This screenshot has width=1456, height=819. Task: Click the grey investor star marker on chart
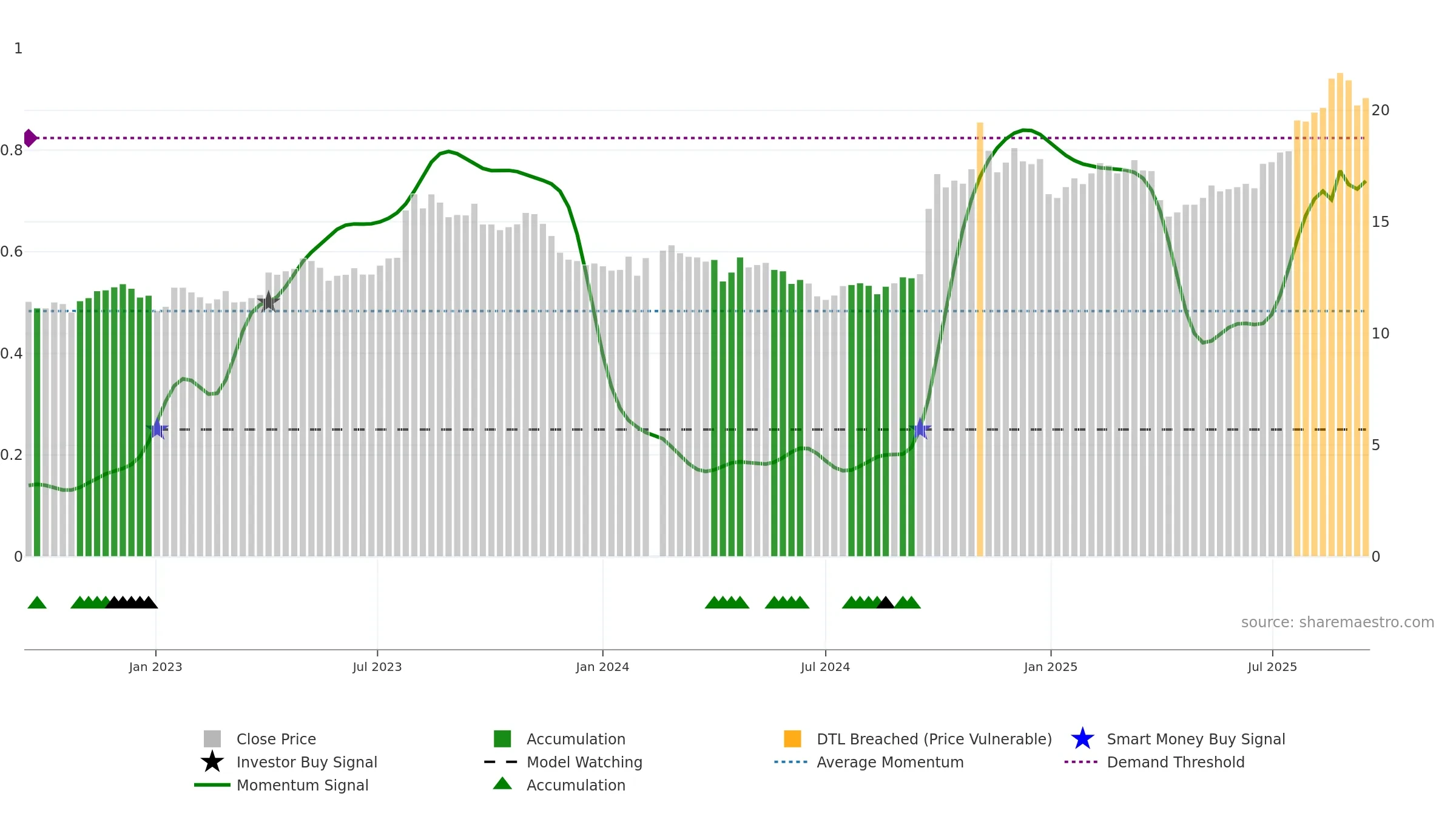click(268, 302)
